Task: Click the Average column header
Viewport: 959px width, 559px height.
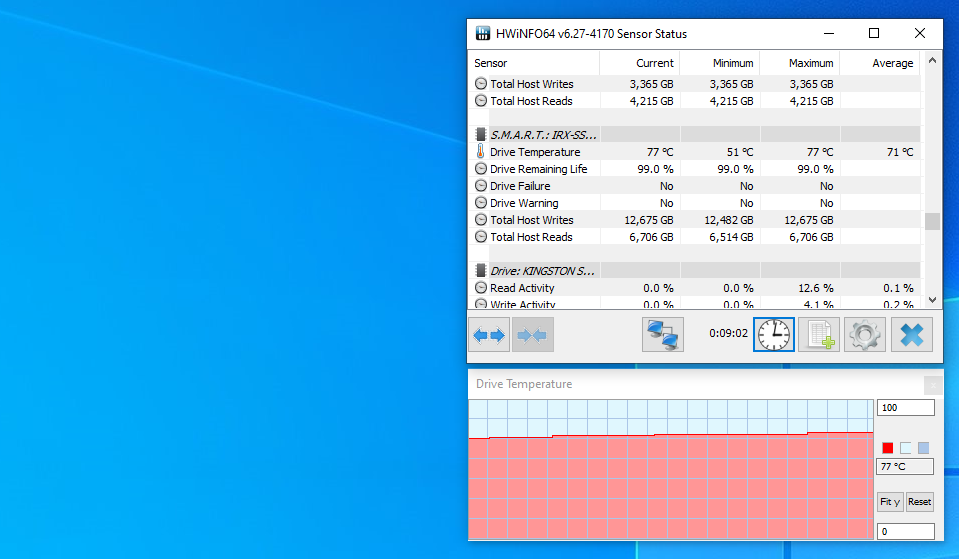Action: point(880,63)
